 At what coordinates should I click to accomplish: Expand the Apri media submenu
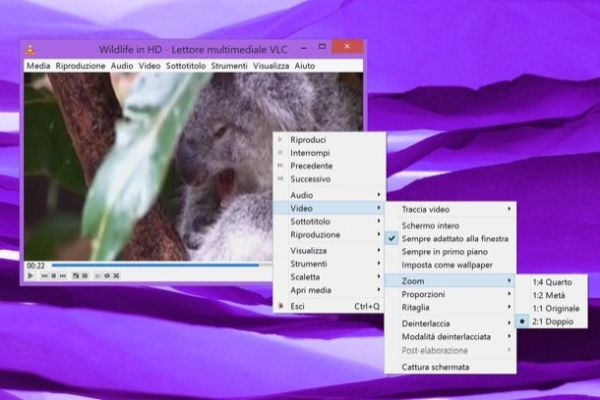click(x=329, y=290)
